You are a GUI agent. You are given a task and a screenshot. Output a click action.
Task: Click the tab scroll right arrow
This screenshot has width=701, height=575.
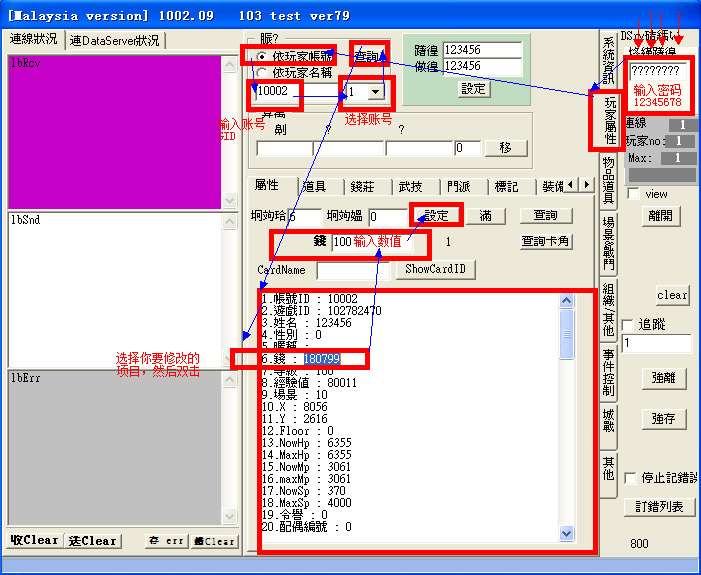click(585, 185)
